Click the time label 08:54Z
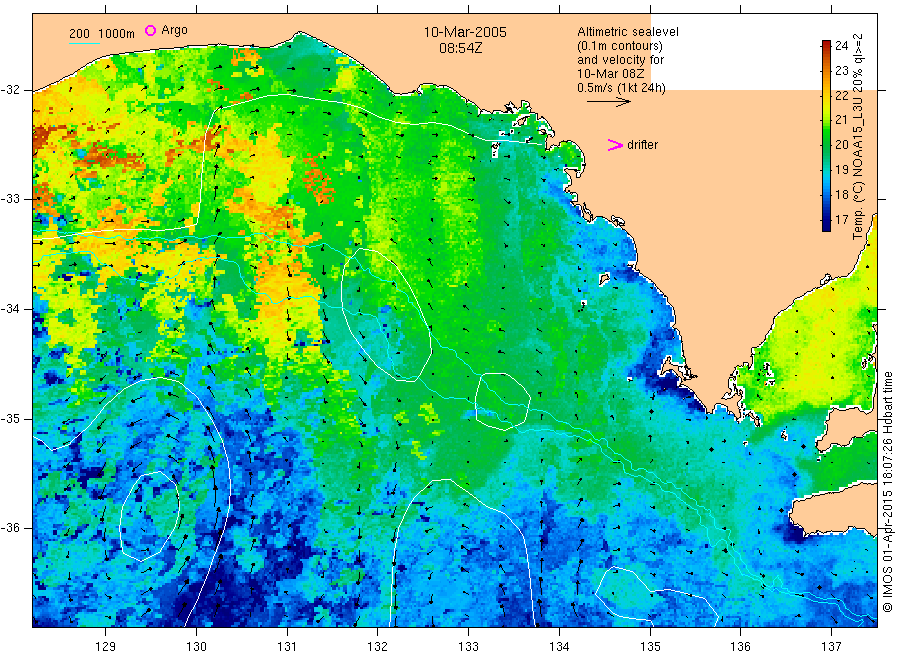 coord(460,49)
